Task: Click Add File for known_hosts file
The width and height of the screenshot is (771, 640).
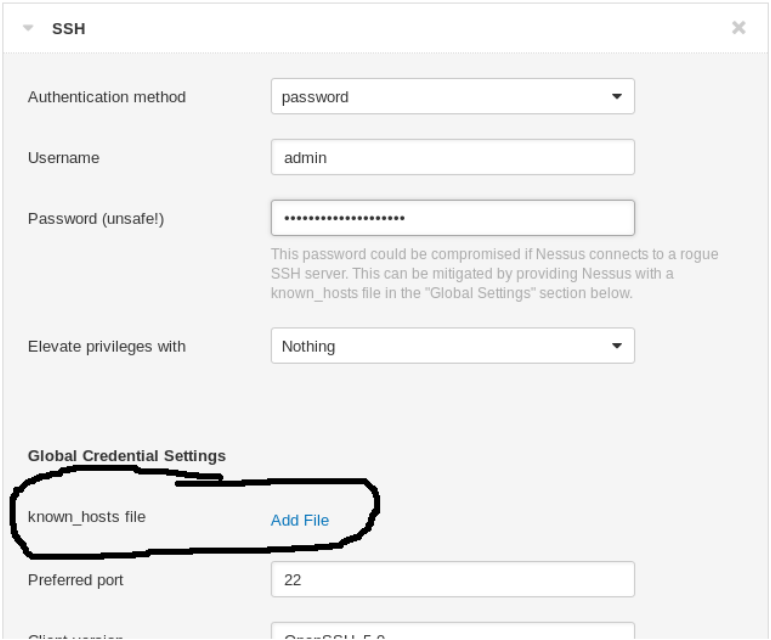Action: pos(299,520)
